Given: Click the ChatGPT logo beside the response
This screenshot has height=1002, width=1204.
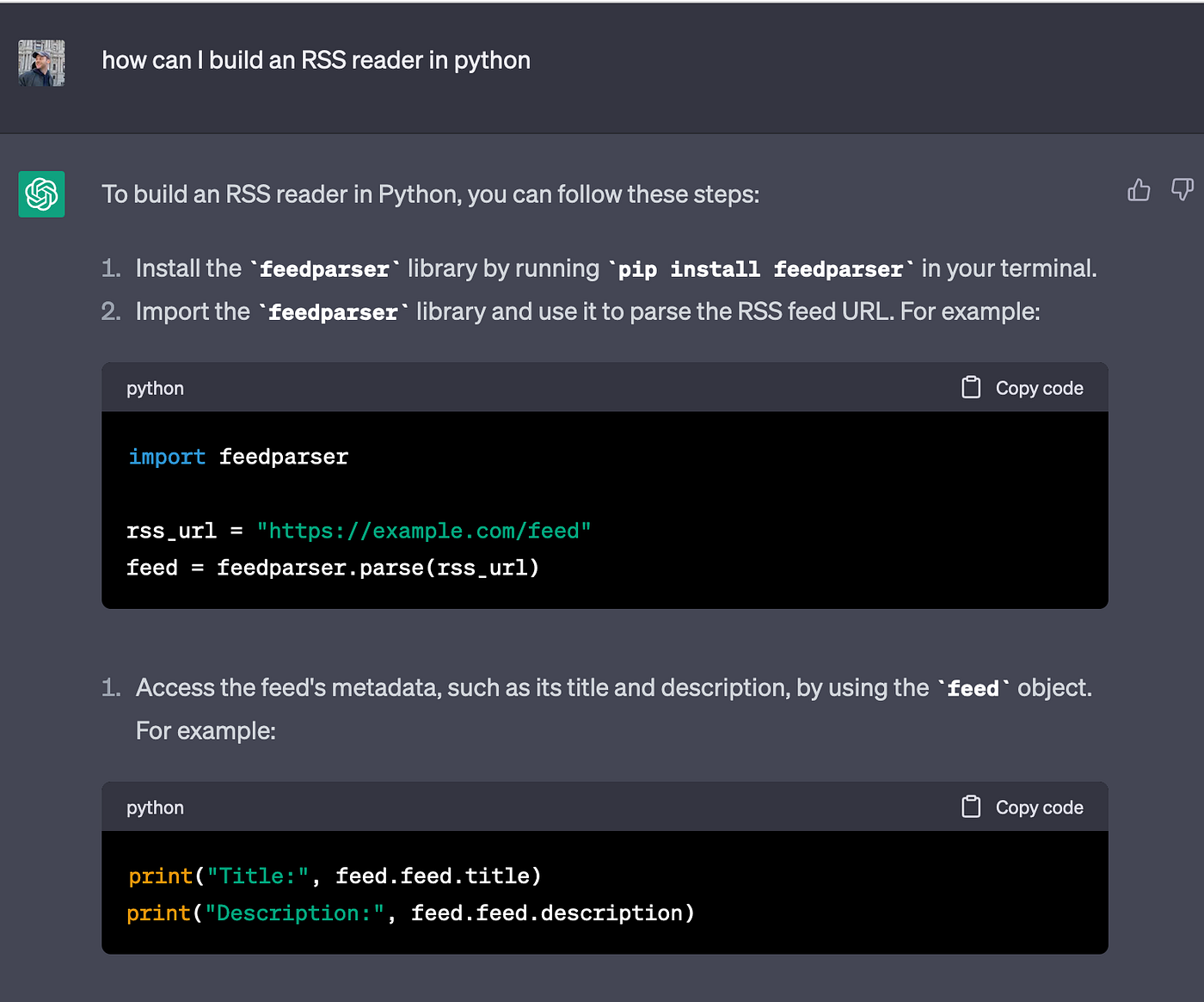Looking at the screenshot, I should pos(41,194).
